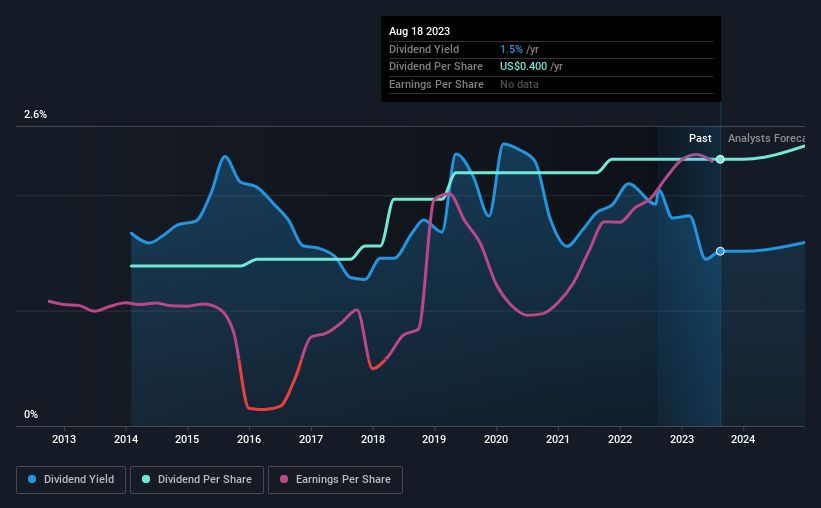
Task: Click the Dividend Yield tooltip row label
Action: (x=424, y=49)
